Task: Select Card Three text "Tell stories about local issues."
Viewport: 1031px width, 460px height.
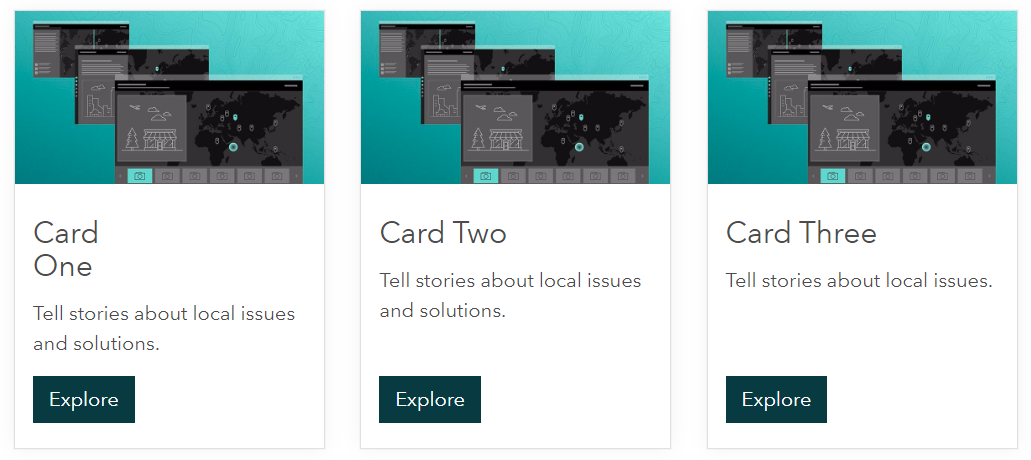Action: point(859,281)
